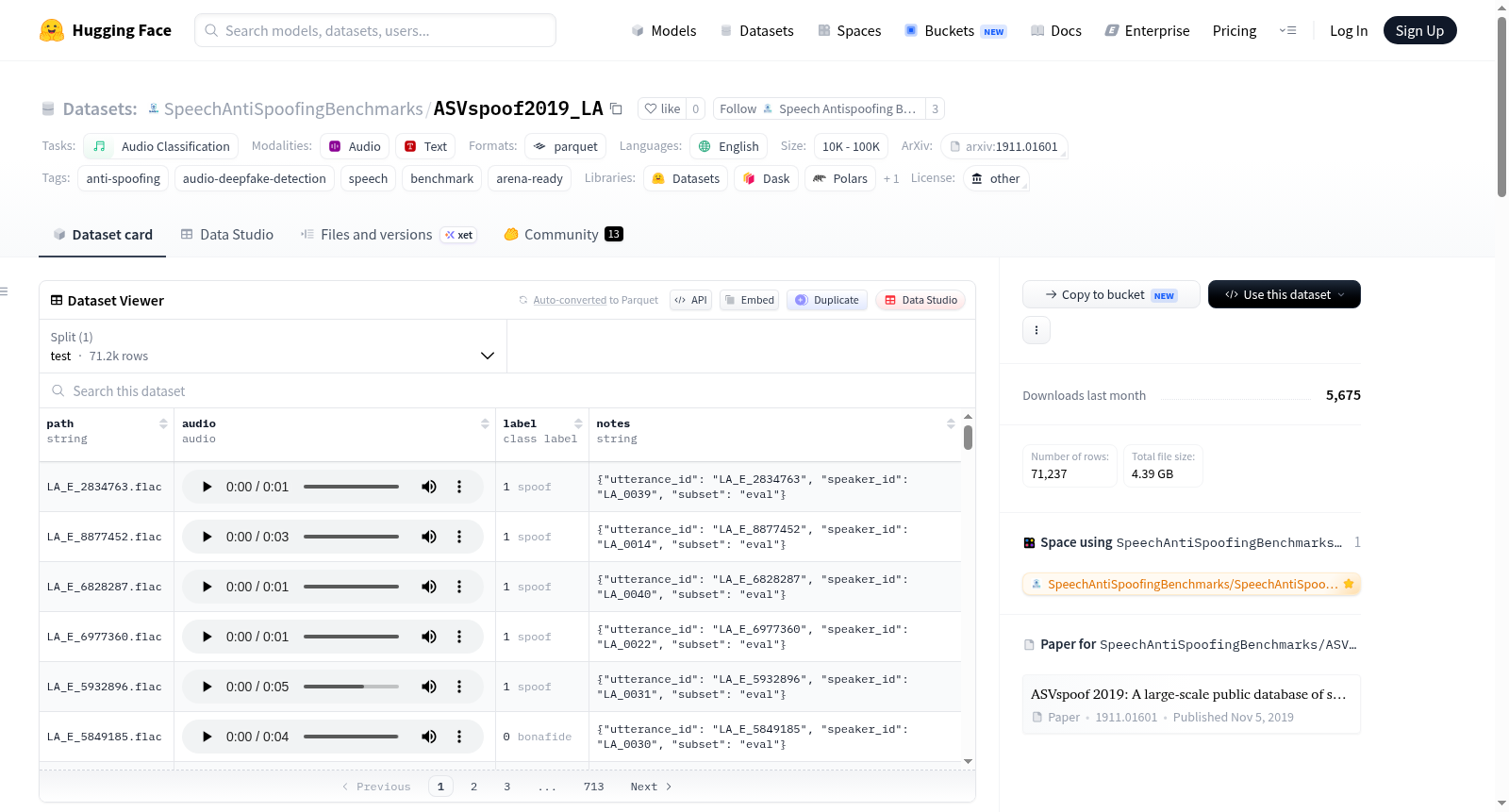Open the Use this dataset dropdown
The image size is (1509, 812).
coord(1285,294)
